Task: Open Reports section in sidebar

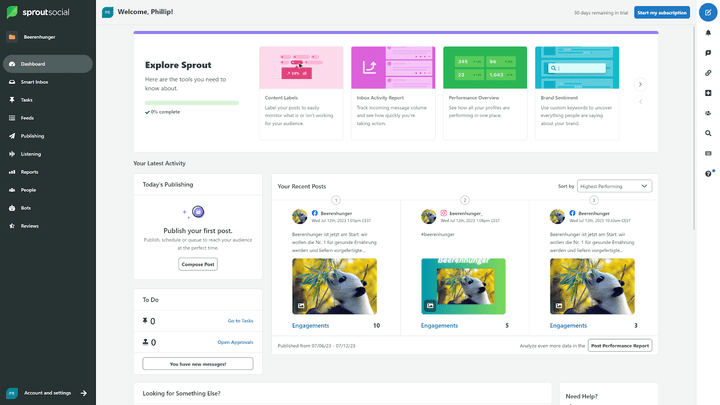Action: 29,172
